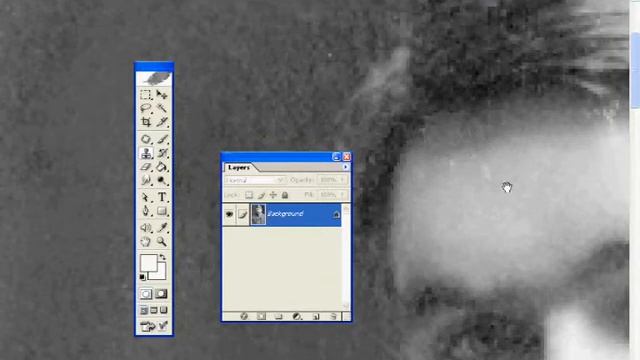Select the Clone Stamp tool
The image size is (640, 360).
[146, 153]
